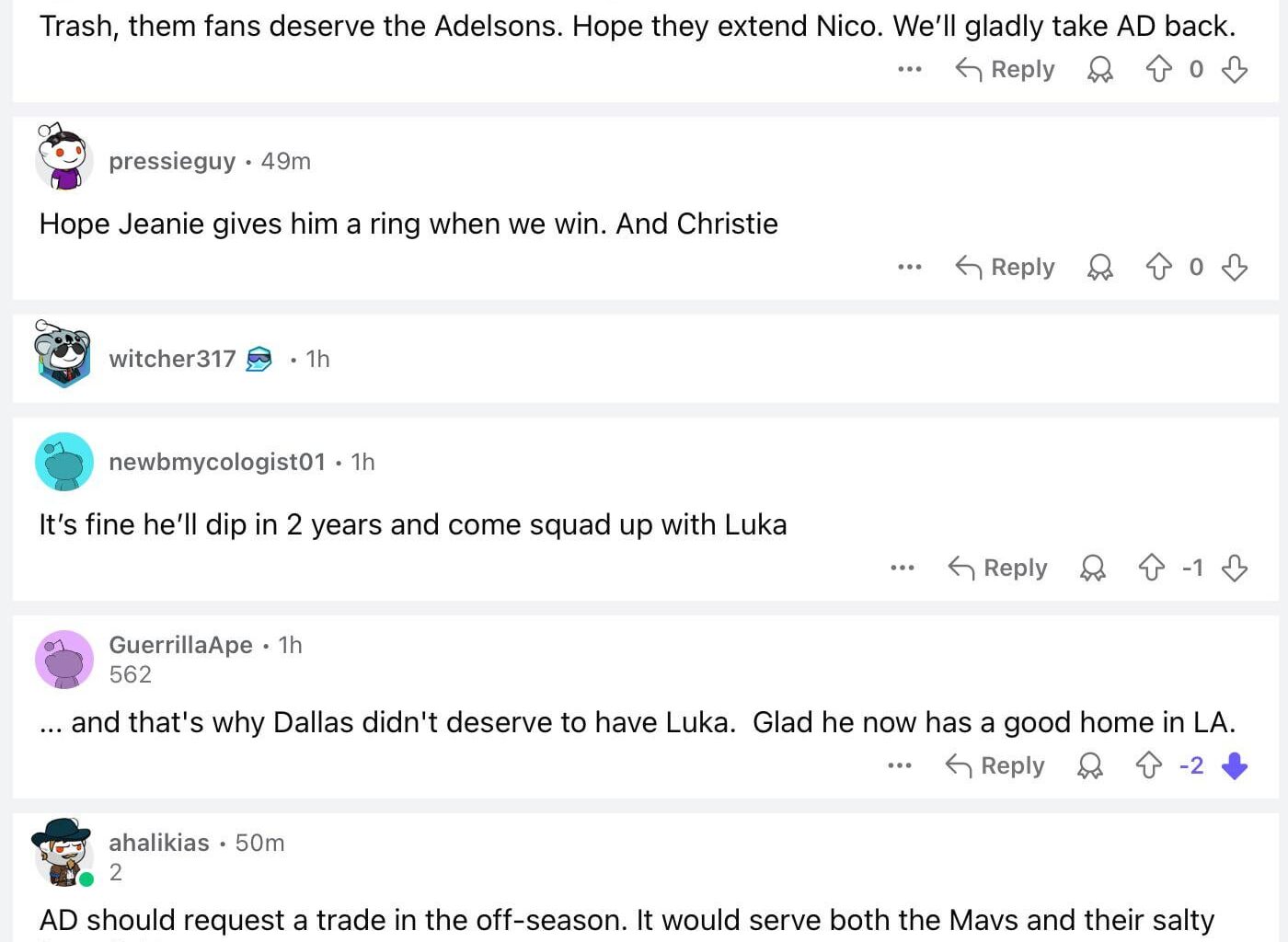Select the username newbmycologist01
This screenshot has width=1288, height=942.
pos(217,462)
